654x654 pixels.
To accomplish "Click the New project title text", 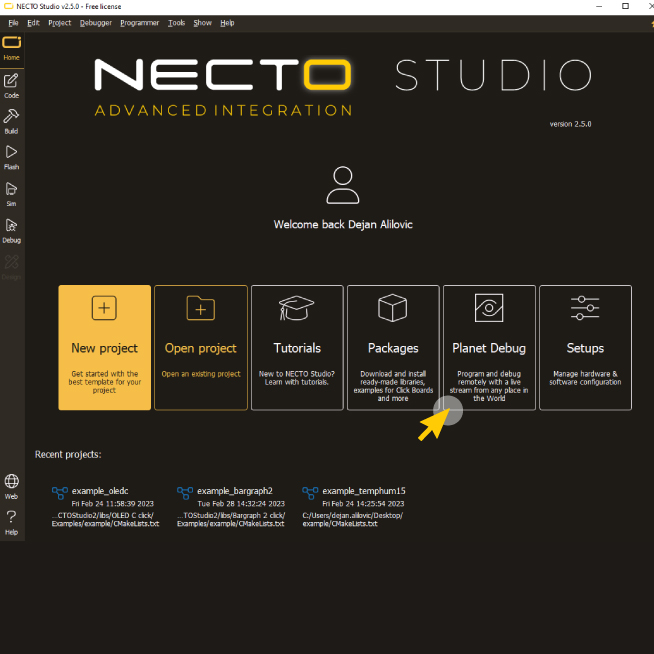I will coord(104,348).
